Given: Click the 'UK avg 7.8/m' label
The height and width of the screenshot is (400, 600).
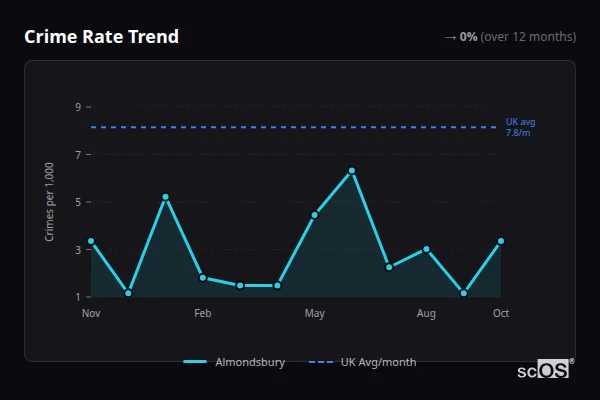Looking at the screenshot, I should 520,127.
